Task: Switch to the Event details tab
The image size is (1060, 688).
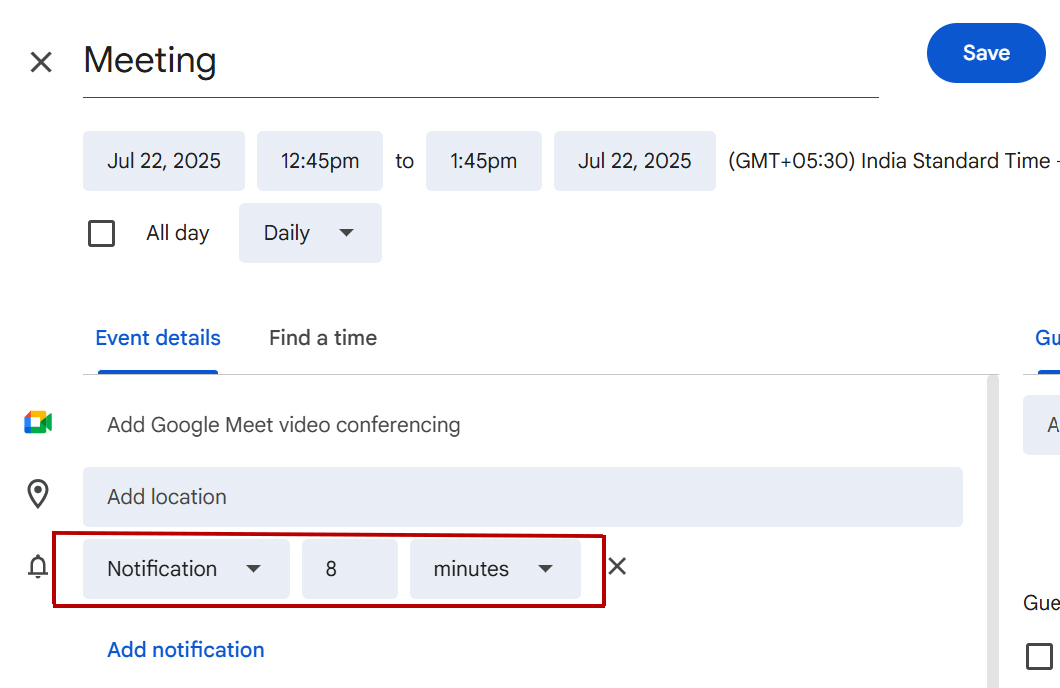Action: coord(158,338)
